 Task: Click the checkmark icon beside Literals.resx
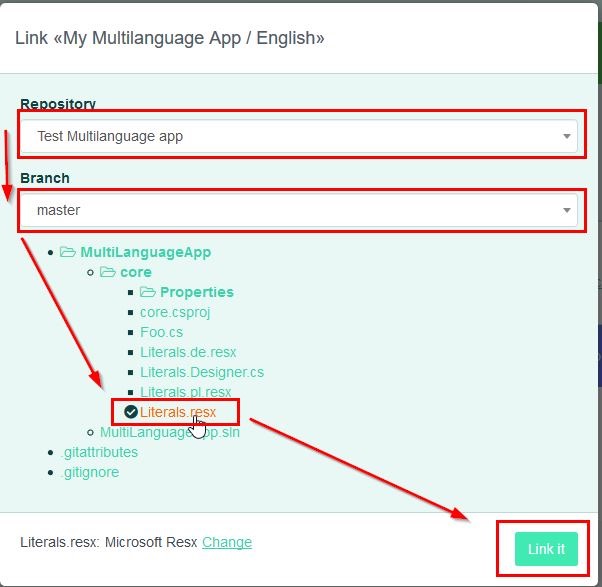coord(131,412)
